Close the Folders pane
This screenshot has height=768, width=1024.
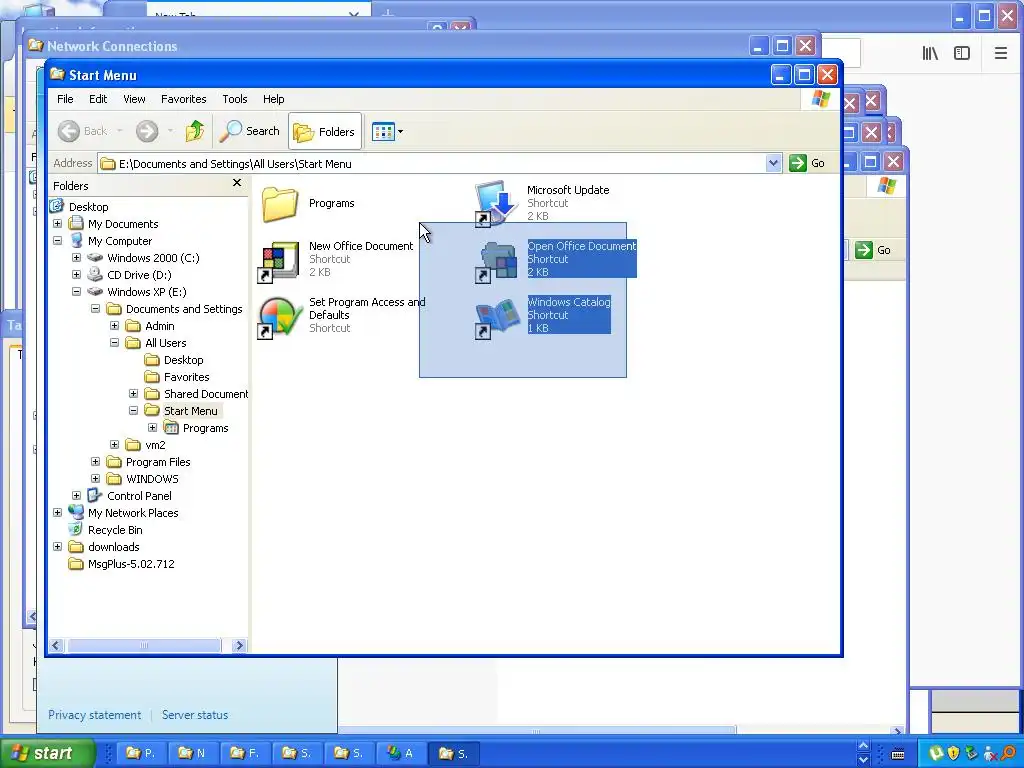point(237,184)
